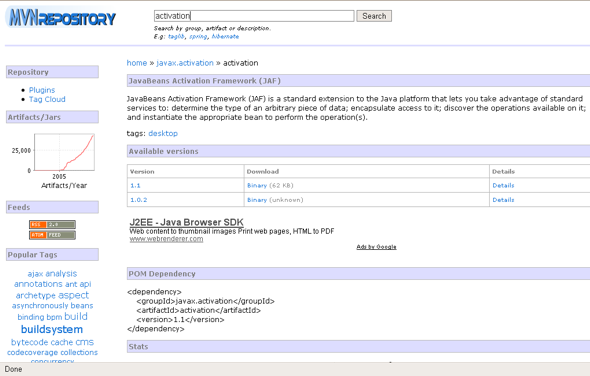This screenshot has width=590, height=376.
Task: Select the ant popular tag
Action: pos(71,284)
